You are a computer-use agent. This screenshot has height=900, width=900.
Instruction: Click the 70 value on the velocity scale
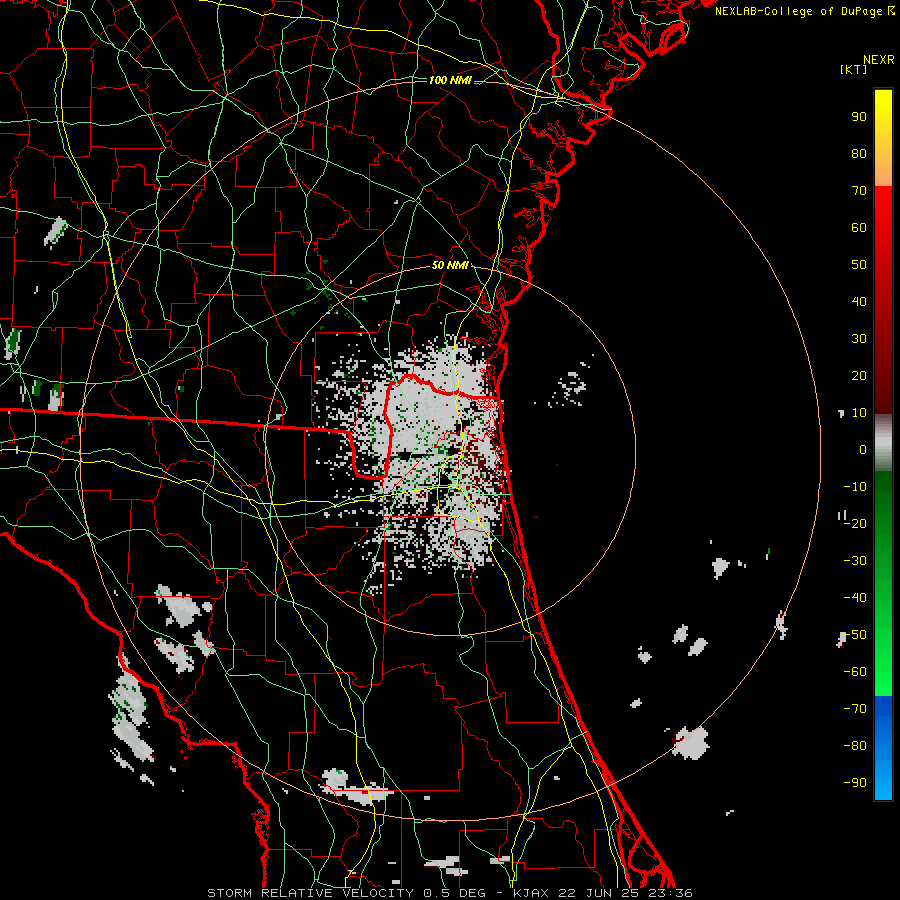point(859,191)
